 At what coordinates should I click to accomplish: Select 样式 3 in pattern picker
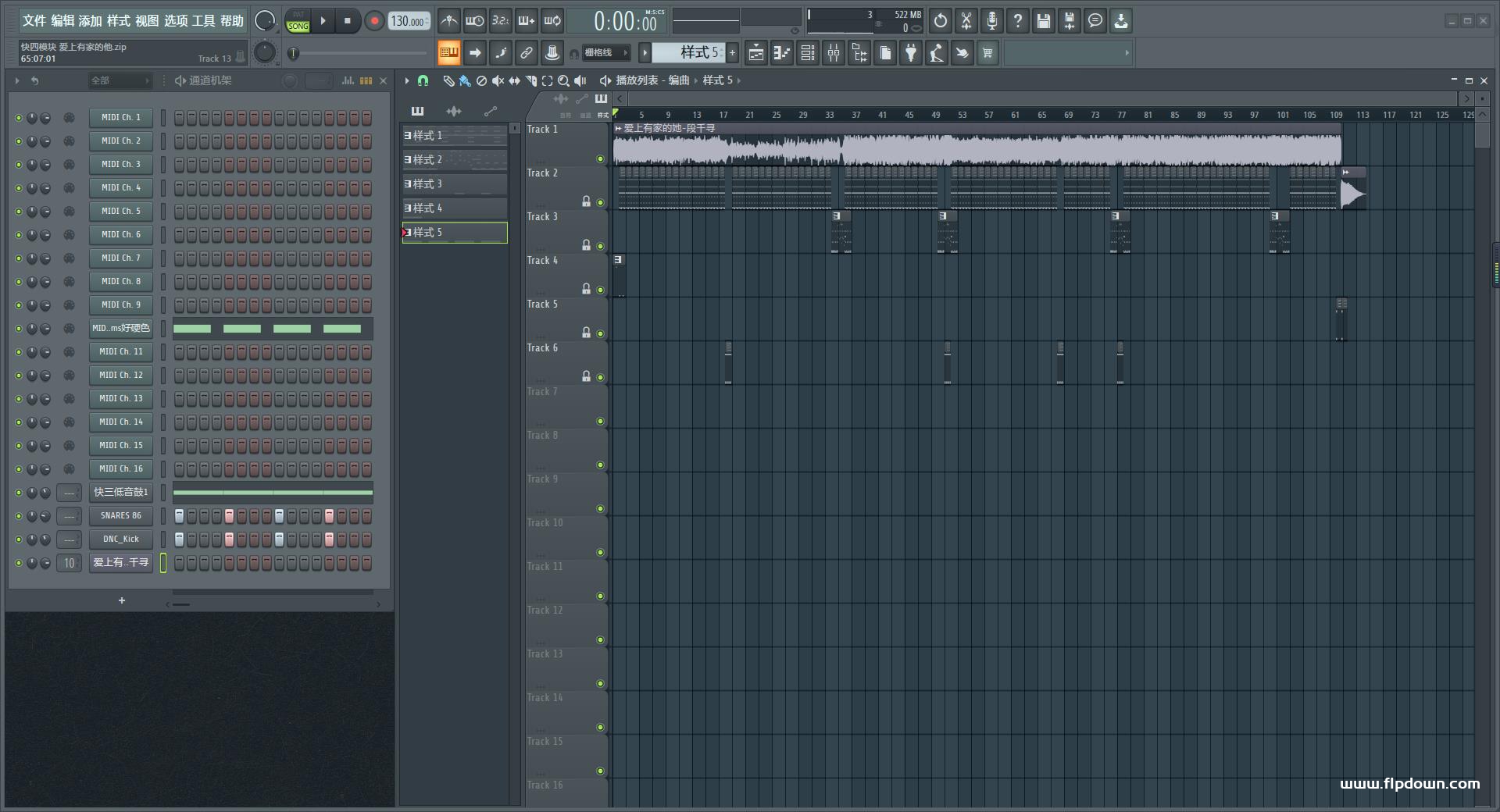pos(455,184)
